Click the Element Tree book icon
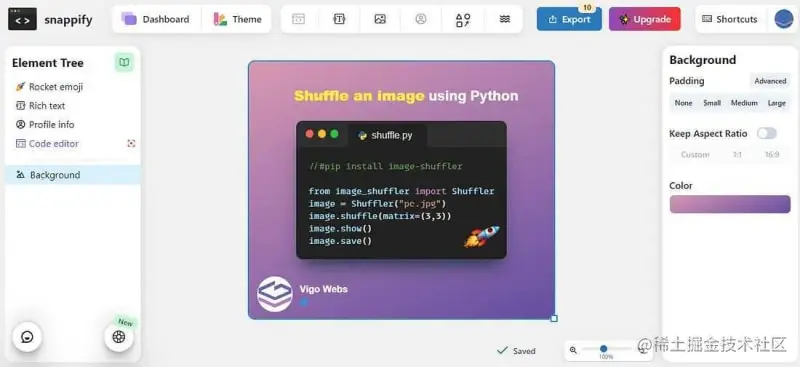Image resolution: width=800 pixels, height=367 pixels. pyautogui.click(x=124, y=62)
